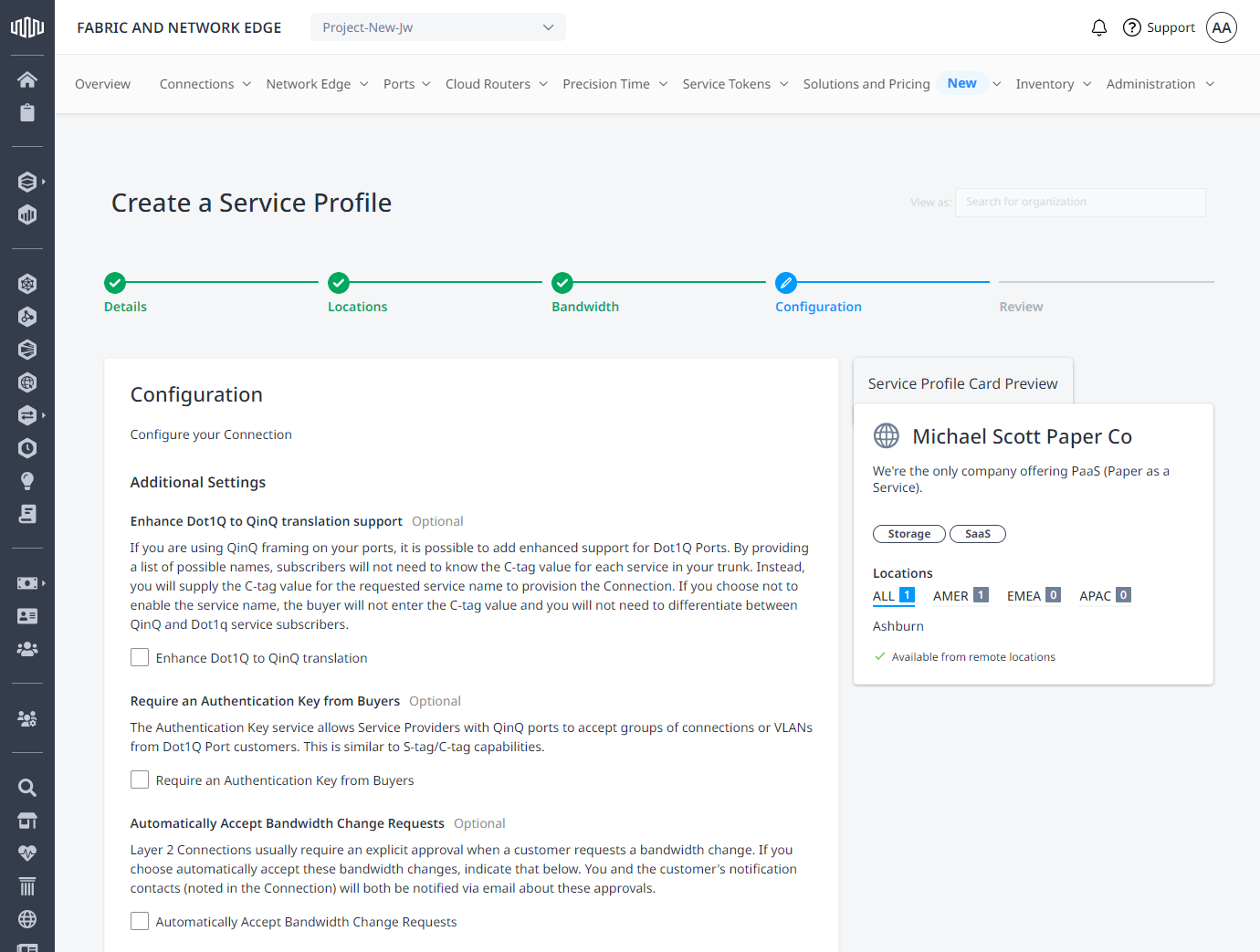Click Available from remote locations text
Screen dimensions: 1260x952
coord(973,657)
